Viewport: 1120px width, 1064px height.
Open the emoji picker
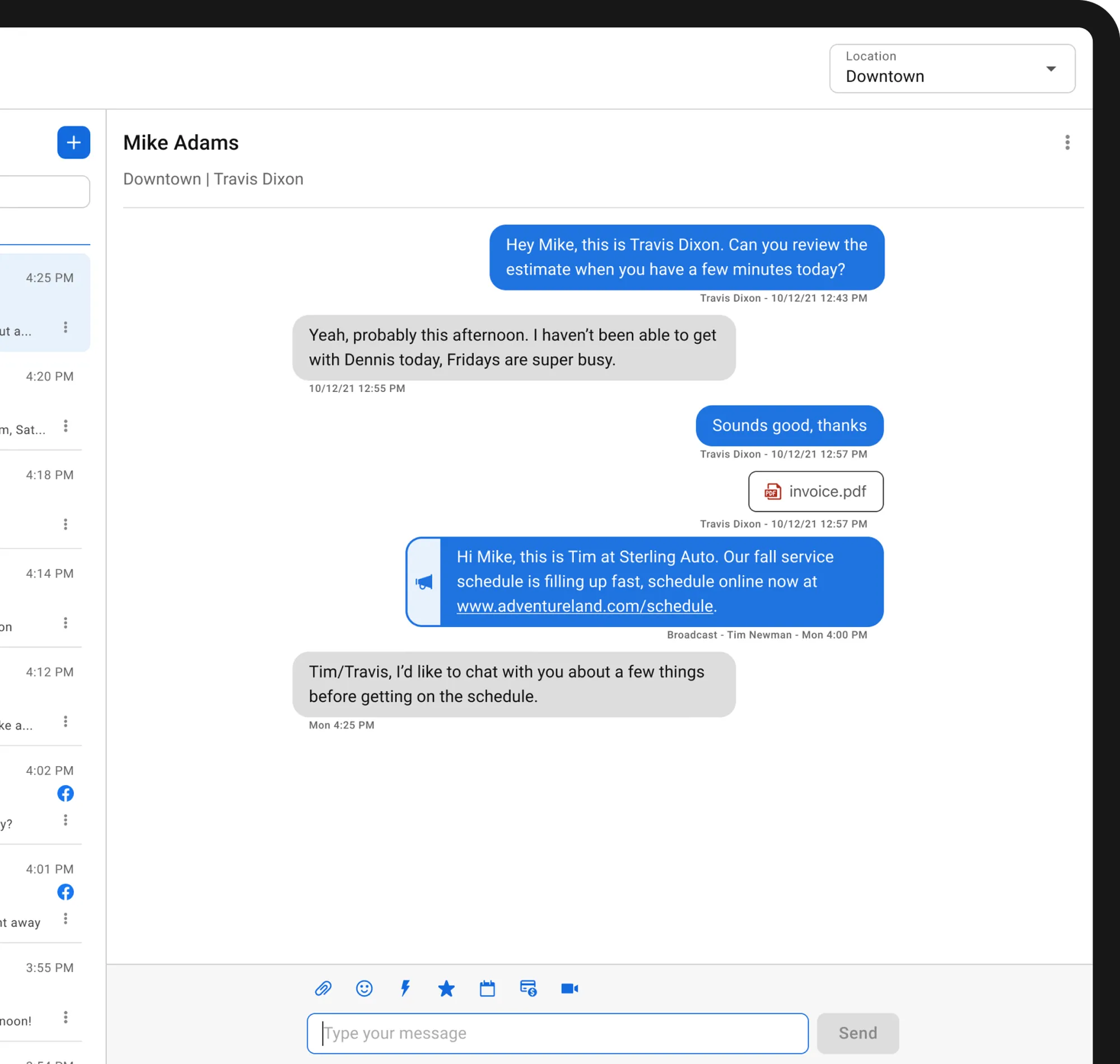[x=365, y=989]
